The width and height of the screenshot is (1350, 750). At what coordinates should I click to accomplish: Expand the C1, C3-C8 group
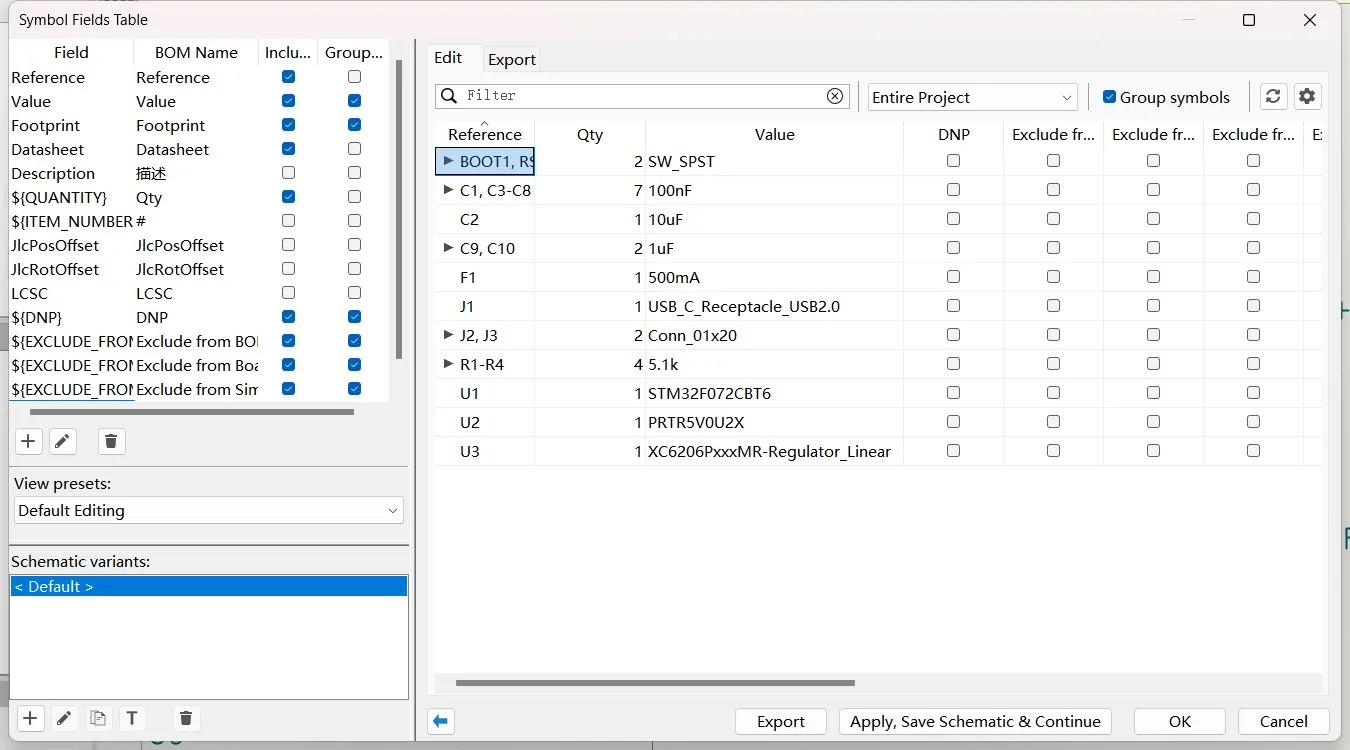pos(448,190)
